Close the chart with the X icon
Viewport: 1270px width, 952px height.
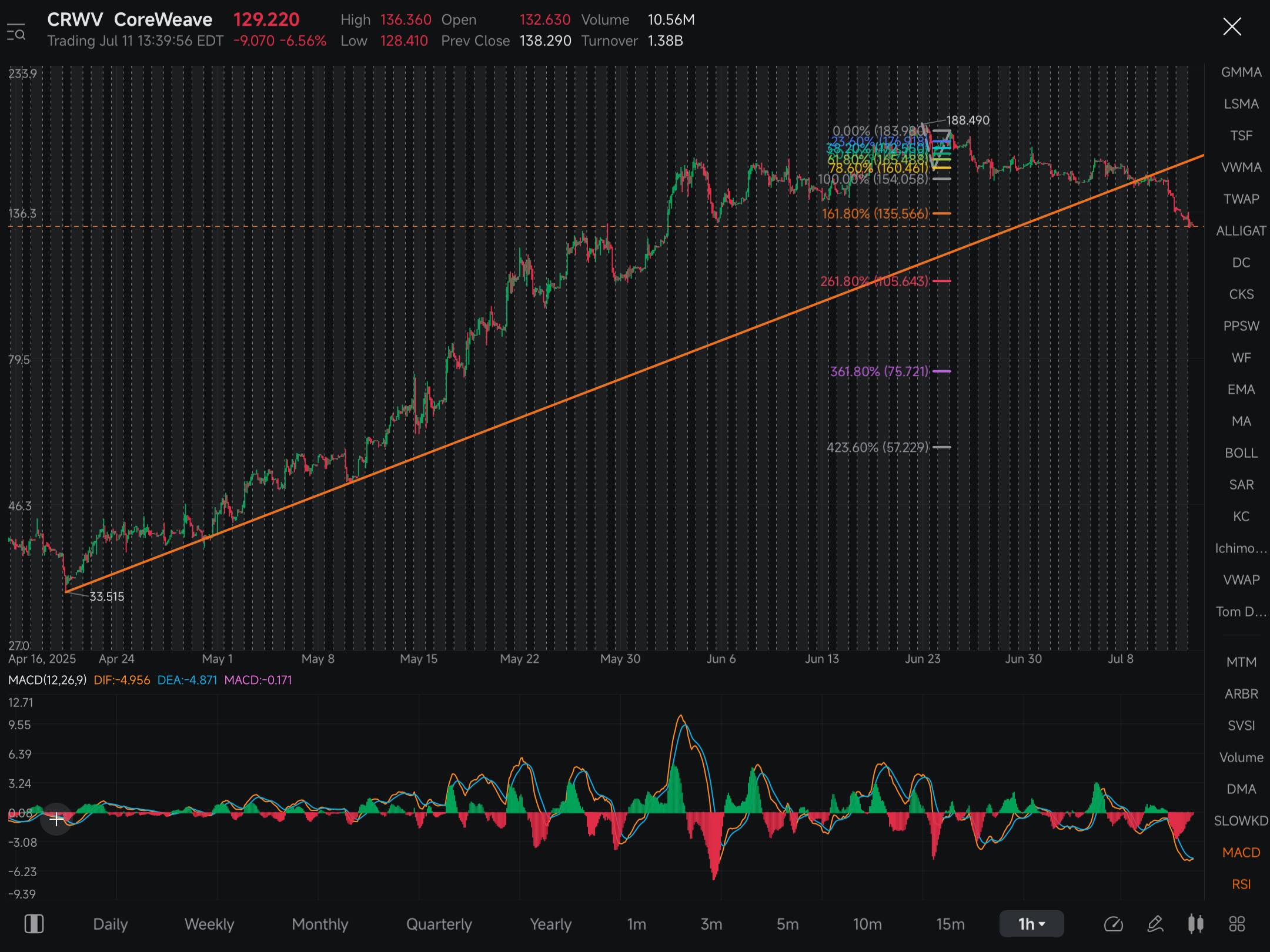1232,26
